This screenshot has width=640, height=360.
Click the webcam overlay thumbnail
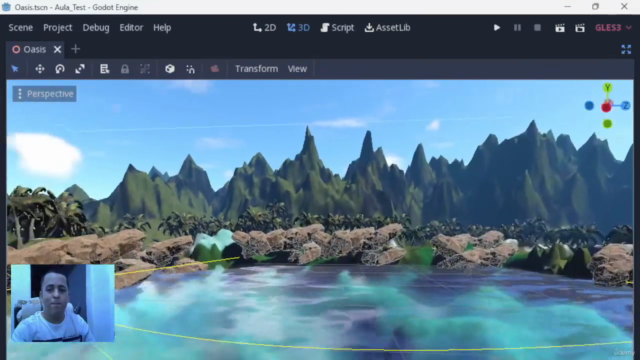tap(63, 303)
